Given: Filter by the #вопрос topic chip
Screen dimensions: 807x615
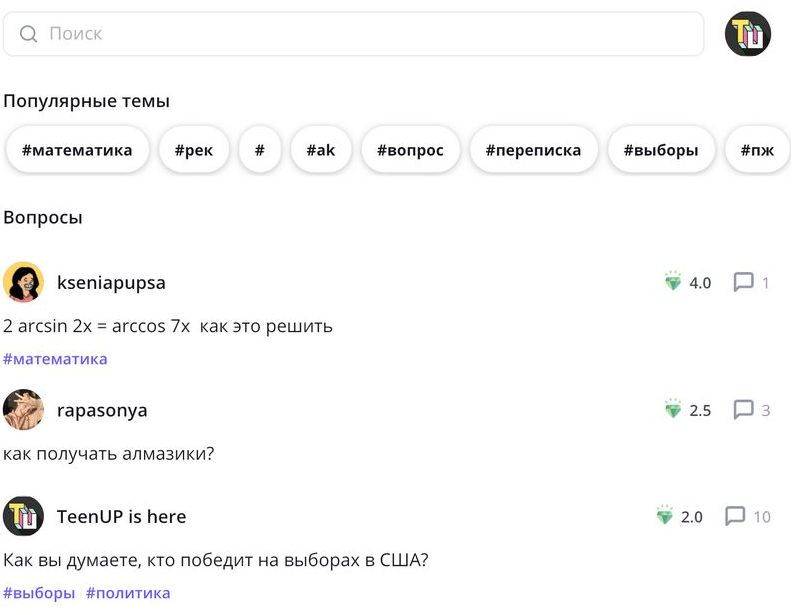Looking at the screenshot, I should pyautogui.click(x=410, y=150).
